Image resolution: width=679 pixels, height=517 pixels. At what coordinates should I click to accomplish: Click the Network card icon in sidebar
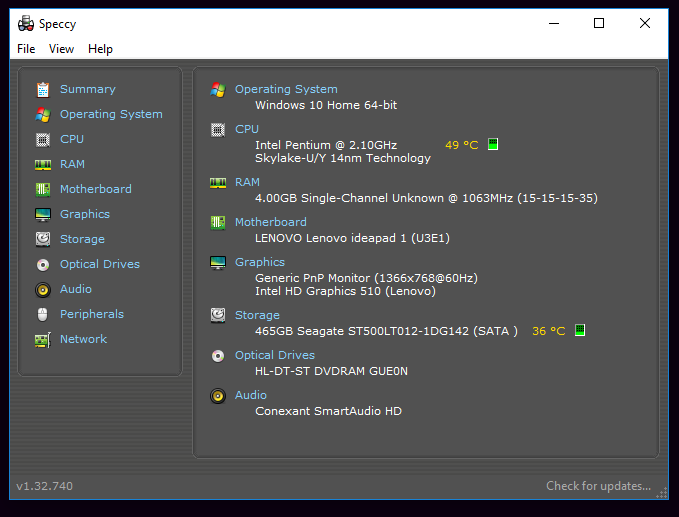(x=42, y=339)
